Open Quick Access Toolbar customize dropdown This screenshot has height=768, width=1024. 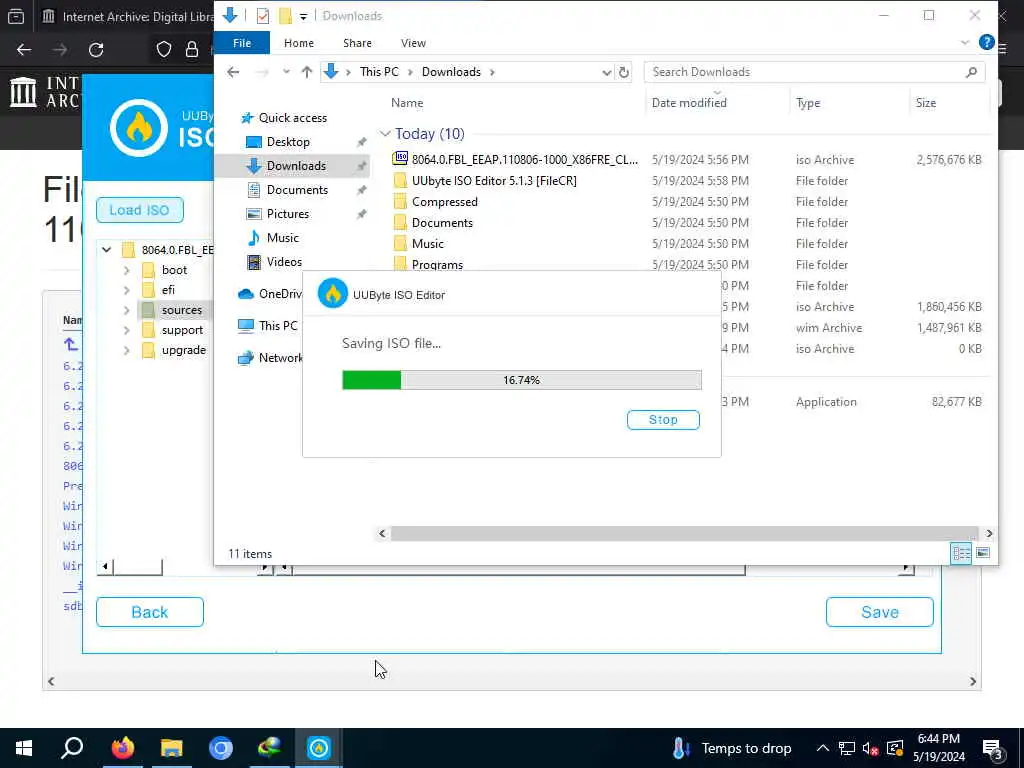point(304,16)
